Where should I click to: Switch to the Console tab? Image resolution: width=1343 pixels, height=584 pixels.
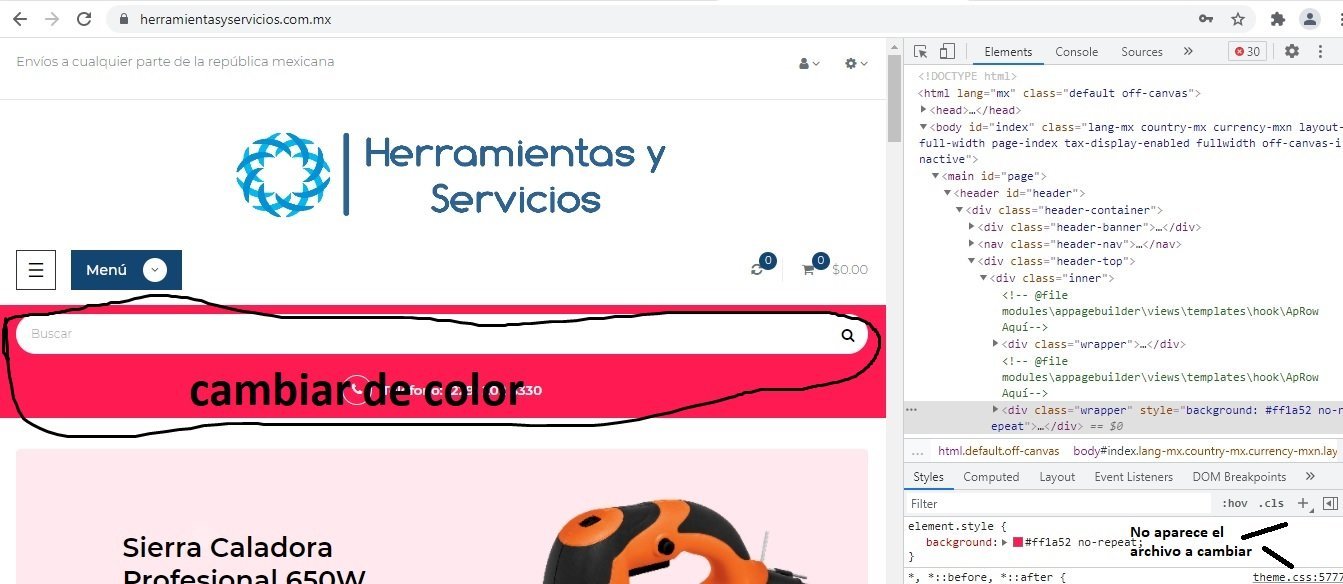click(1077, 52)
